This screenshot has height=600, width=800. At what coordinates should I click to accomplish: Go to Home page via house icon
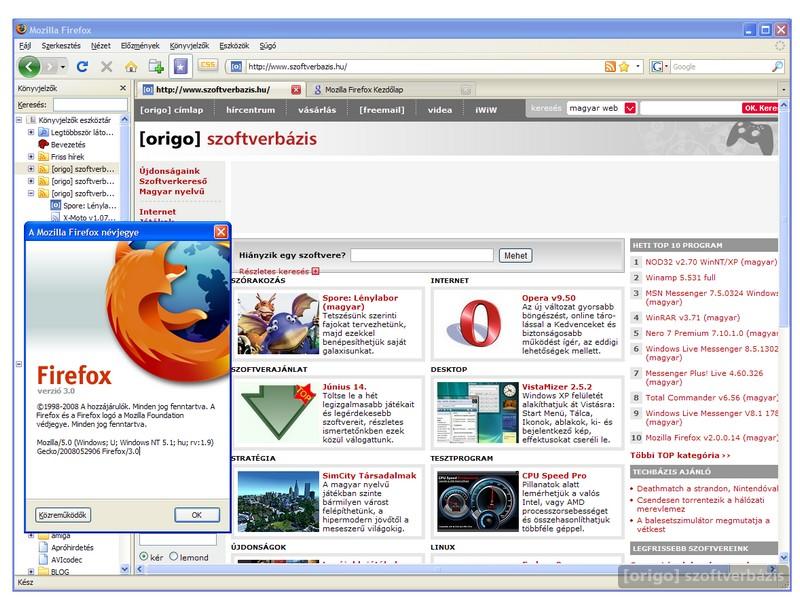coord(131,66)
